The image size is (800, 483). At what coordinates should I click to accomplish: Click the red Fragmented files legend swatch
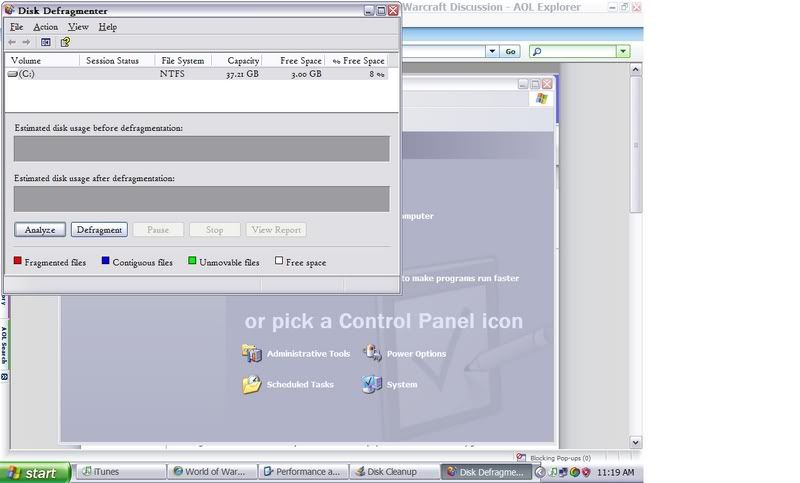[x=18, y=262]
